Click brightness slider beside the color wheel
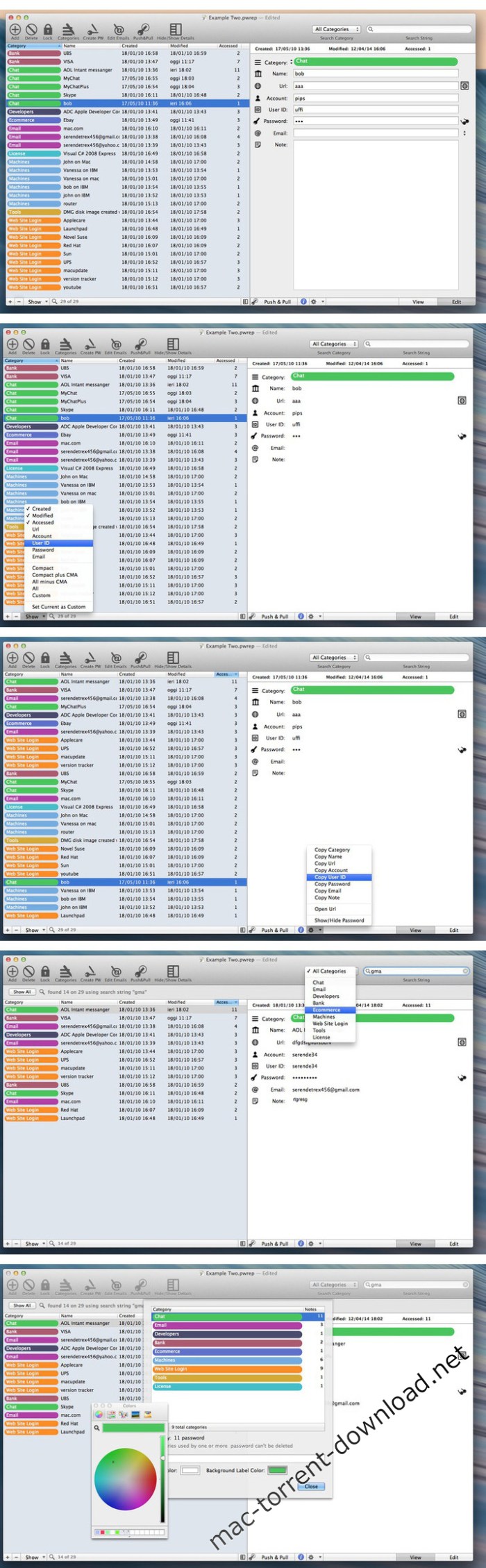This screenshot has height=1568, width=486. [162, 1479]
